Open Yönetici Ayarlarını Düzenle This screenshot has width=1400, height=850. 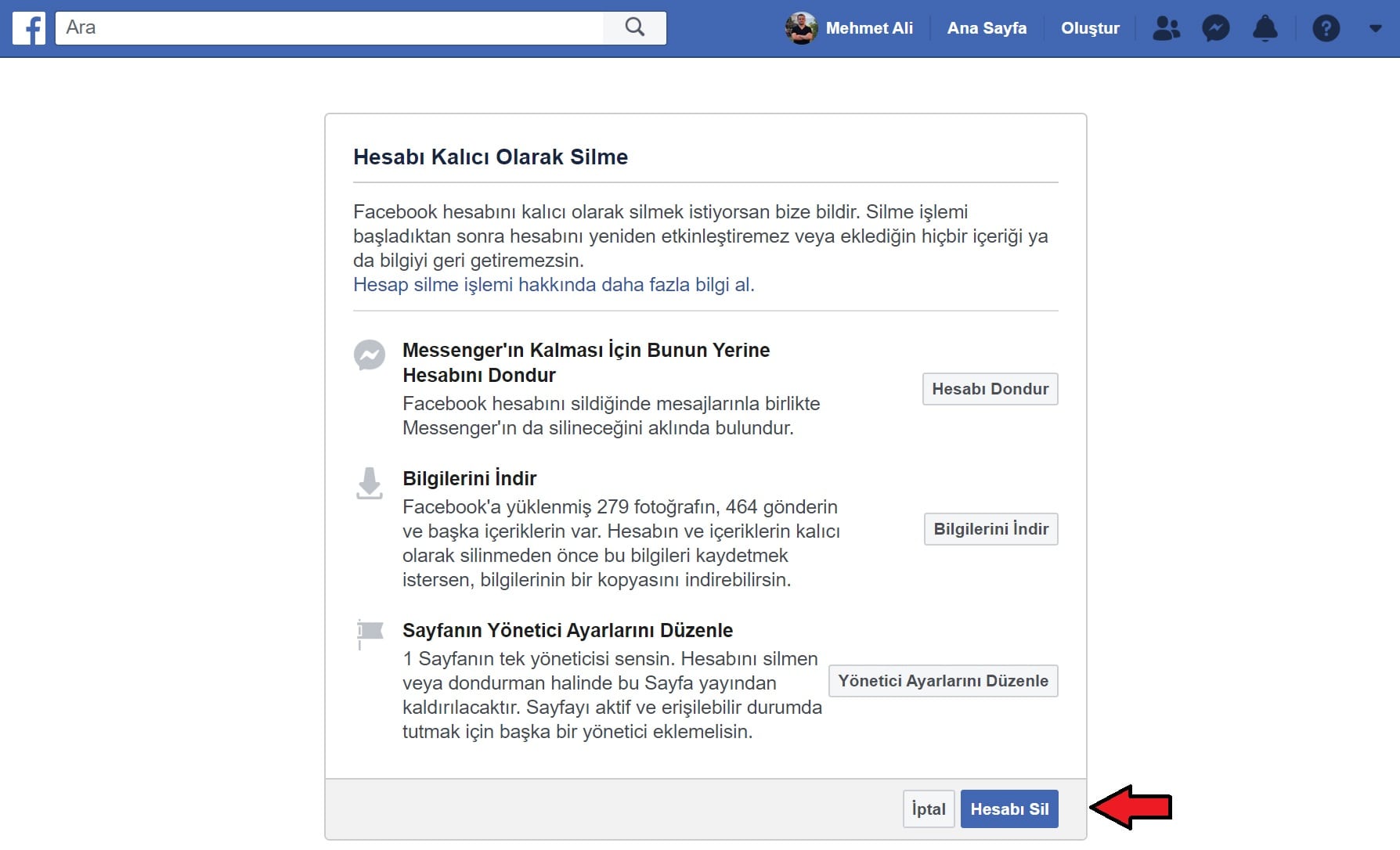click(x=943, y=680)
